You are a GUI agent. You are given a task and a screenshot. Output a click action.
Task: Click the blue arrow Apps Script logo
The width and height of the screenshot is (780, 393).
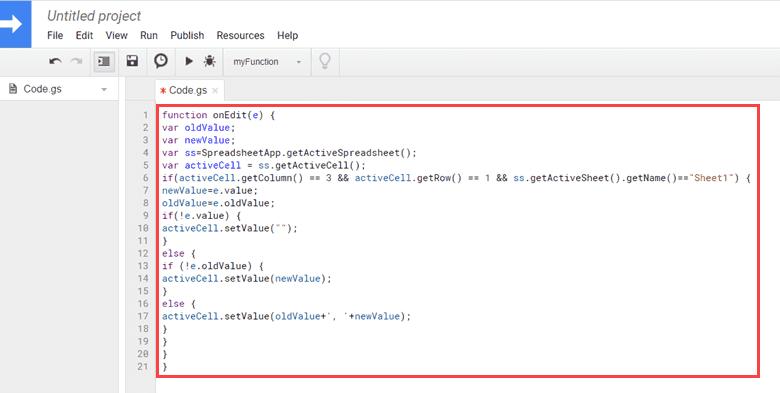(15, 24)
